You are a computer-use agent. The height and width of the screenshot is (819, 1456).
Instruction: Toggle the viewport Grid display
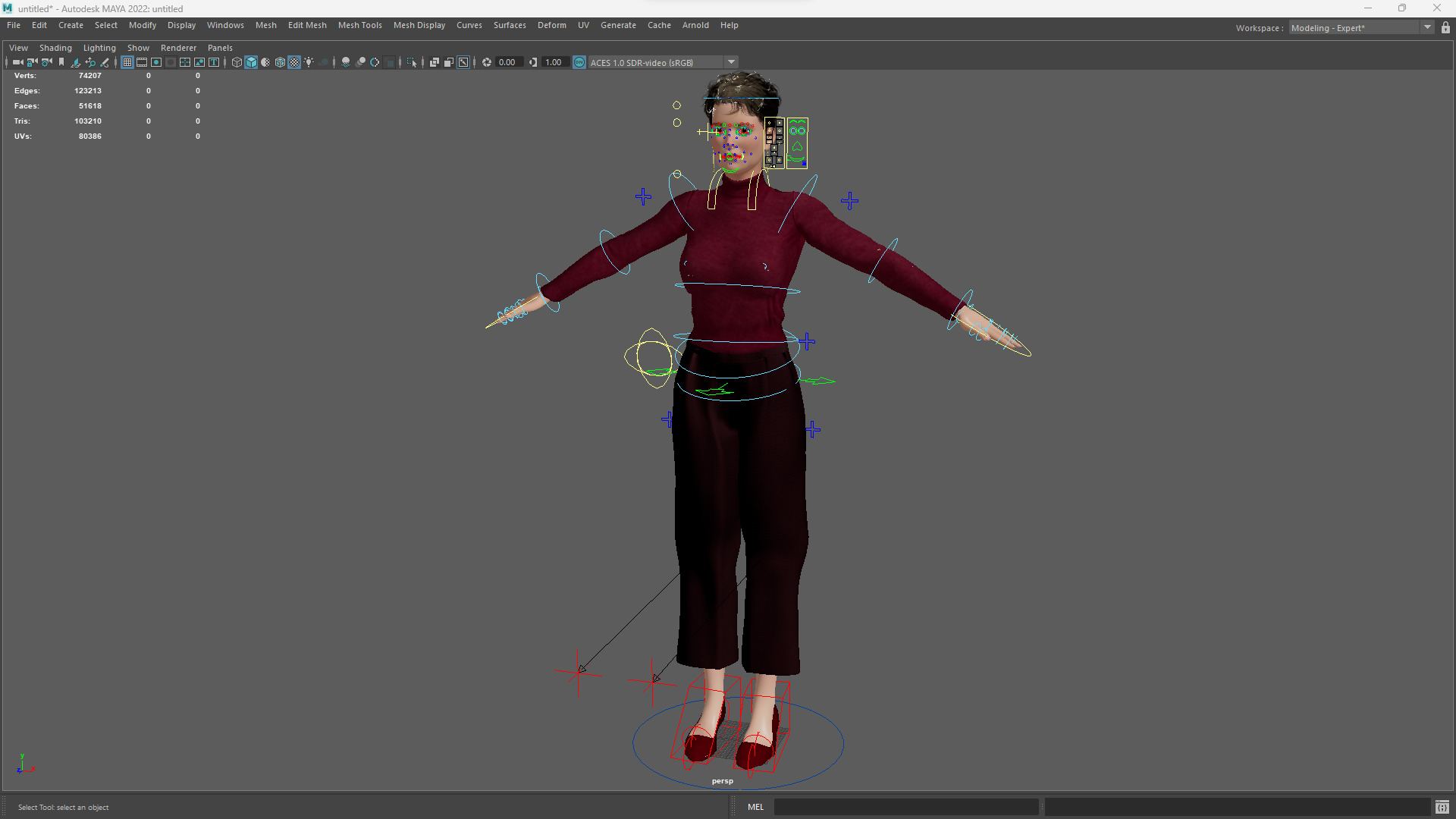127,62
